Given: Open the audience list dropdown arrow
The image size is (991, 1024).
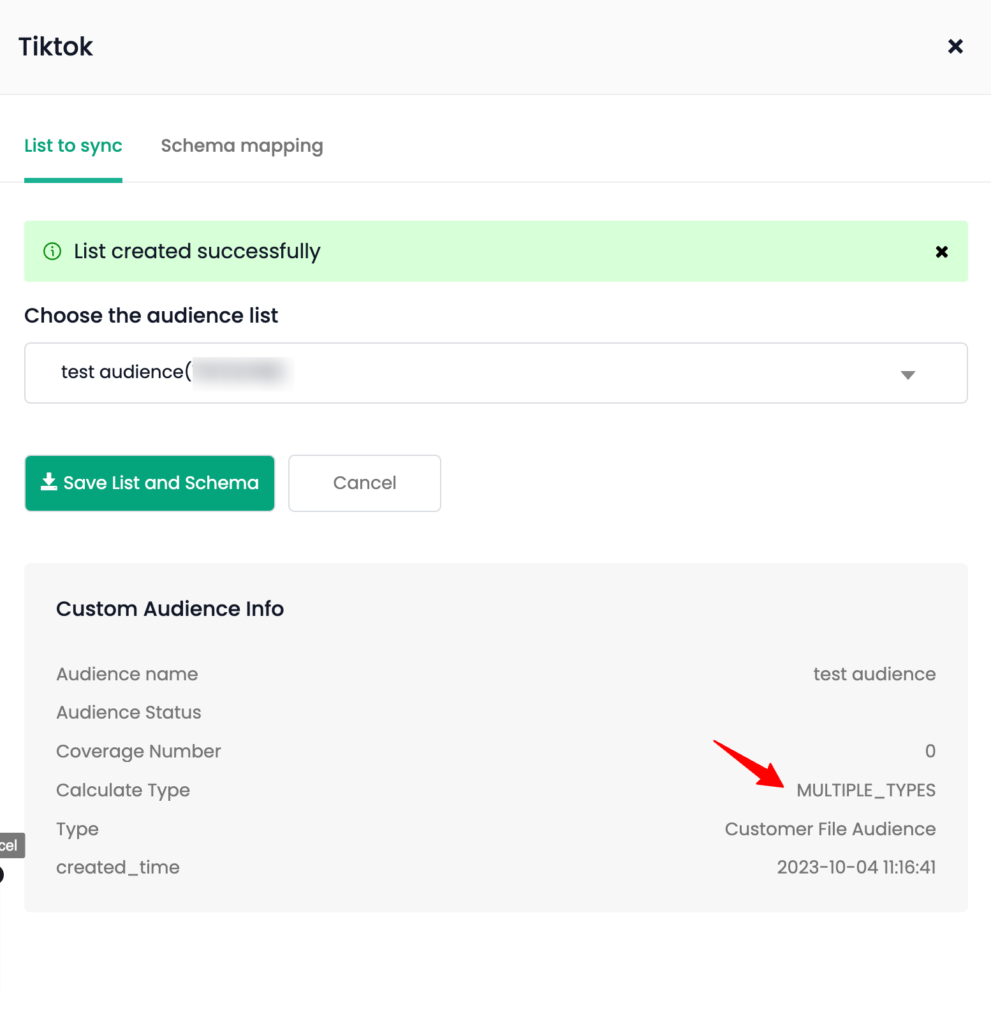Looking at the screenshot, I should point(907,374).
